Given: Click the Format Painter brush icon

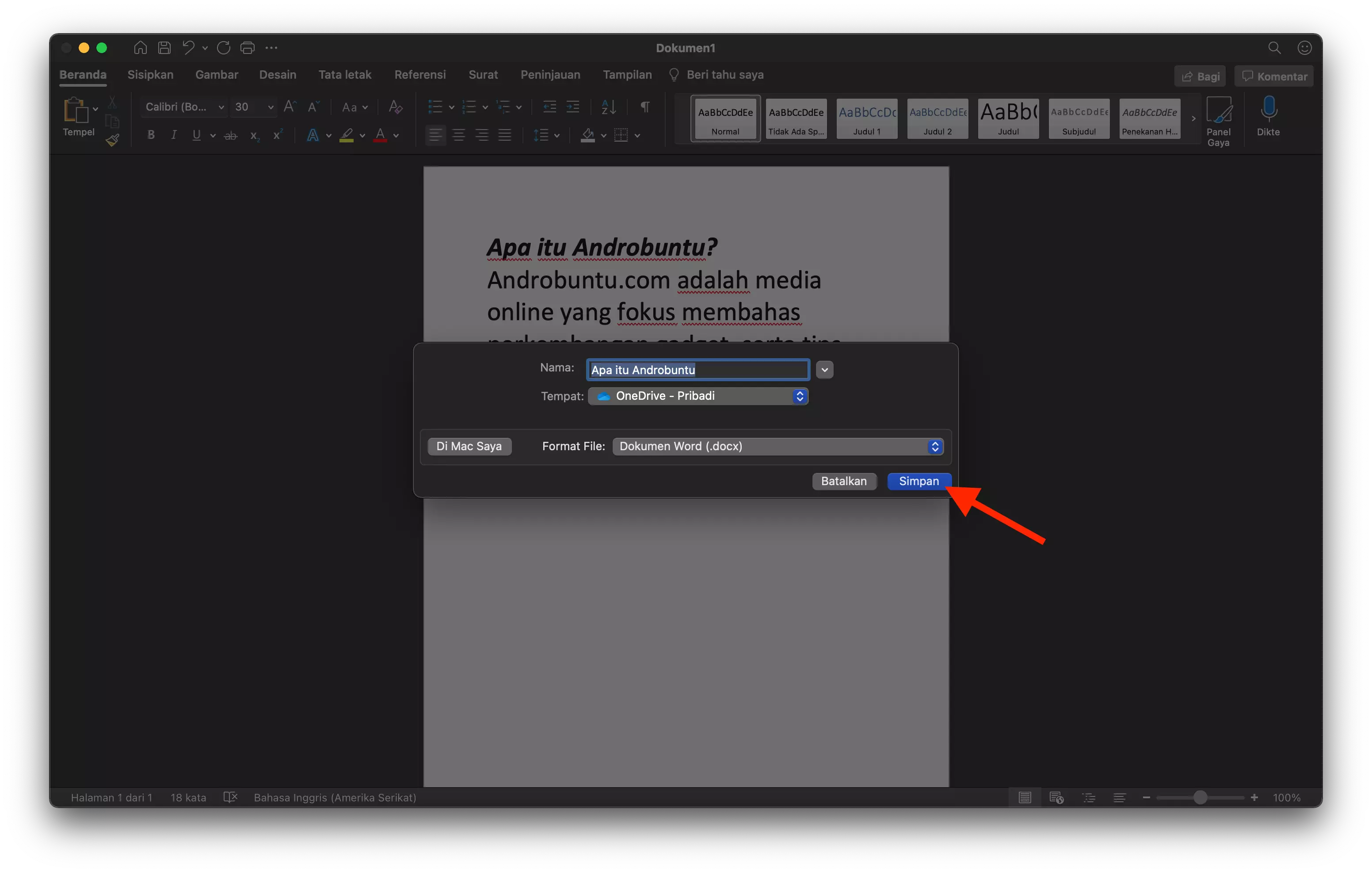Looking at the screenshot, I should point(112,139).
